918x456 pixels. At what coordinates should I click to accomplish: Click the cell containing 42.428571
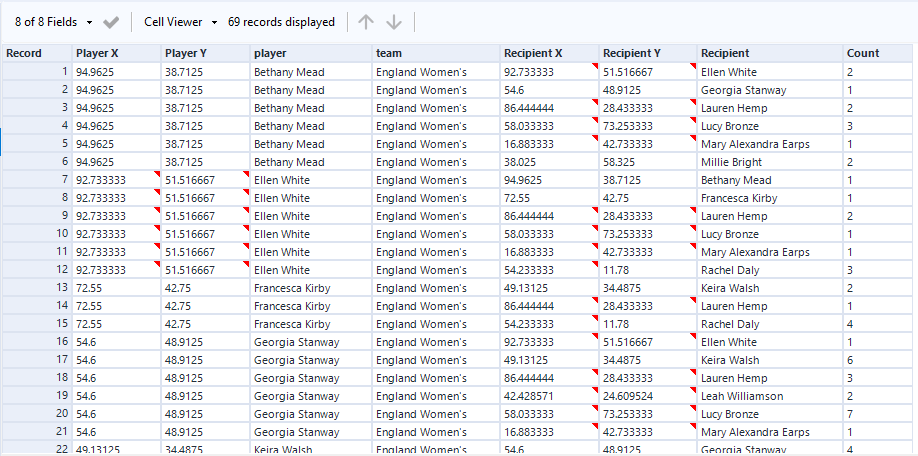click(x=548, y=396)
